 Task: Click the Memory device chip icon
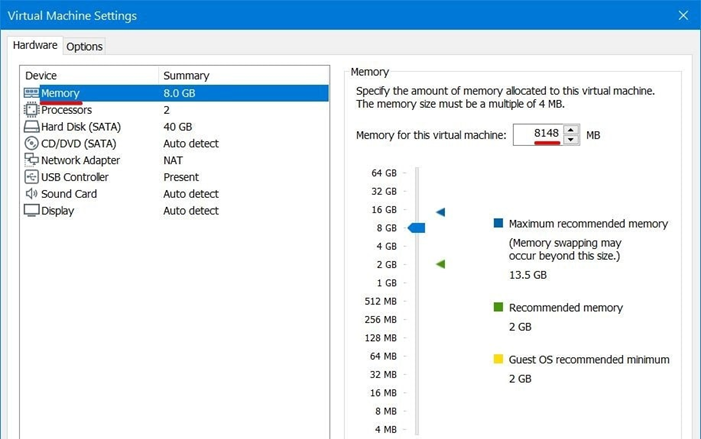(x=31, y=93)
